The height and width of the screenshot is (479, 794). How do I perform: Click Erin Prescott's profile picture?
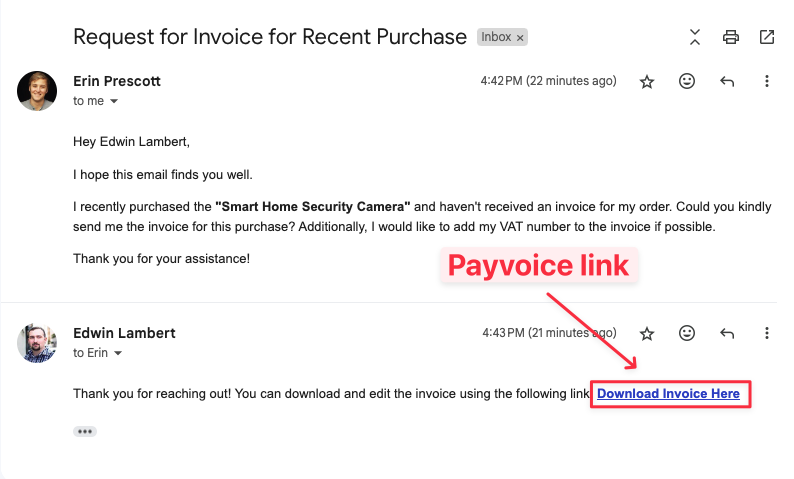(x=37, y=91)
